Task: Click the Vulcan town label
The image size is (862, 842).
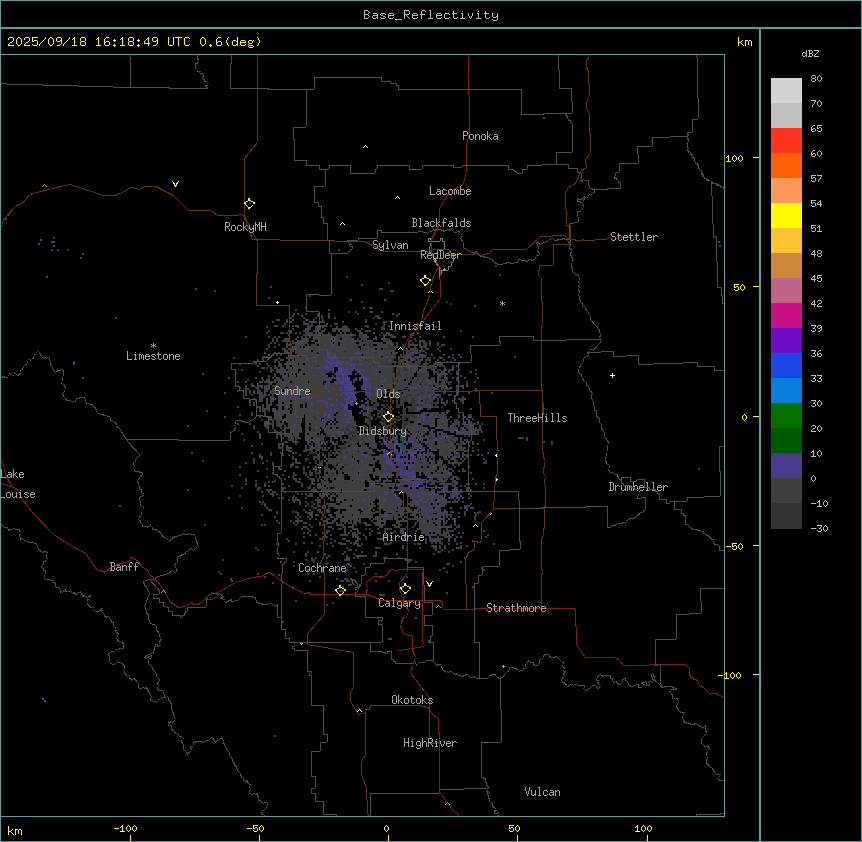Action: [542, 792]
